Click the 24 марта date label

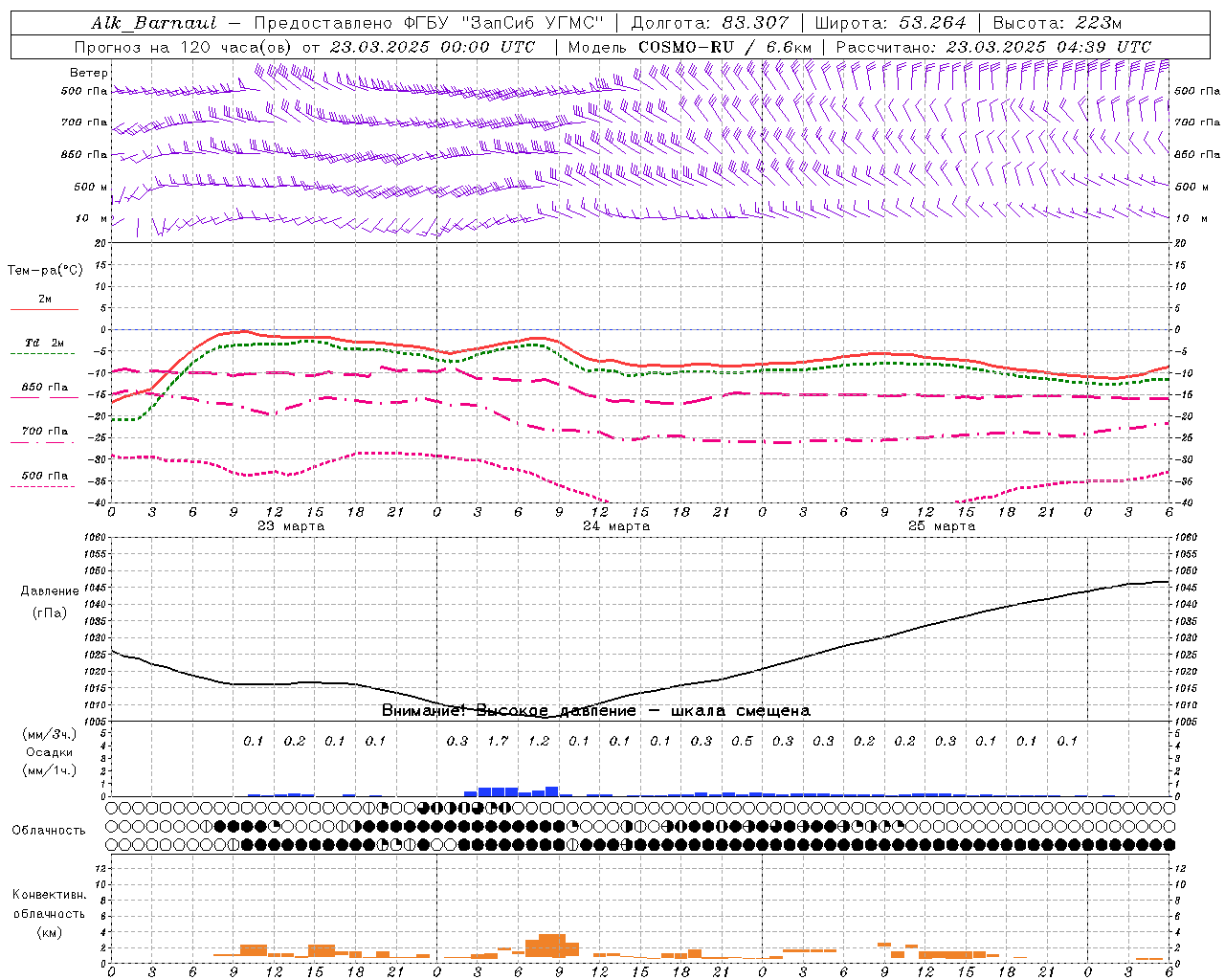coord(617,526)
